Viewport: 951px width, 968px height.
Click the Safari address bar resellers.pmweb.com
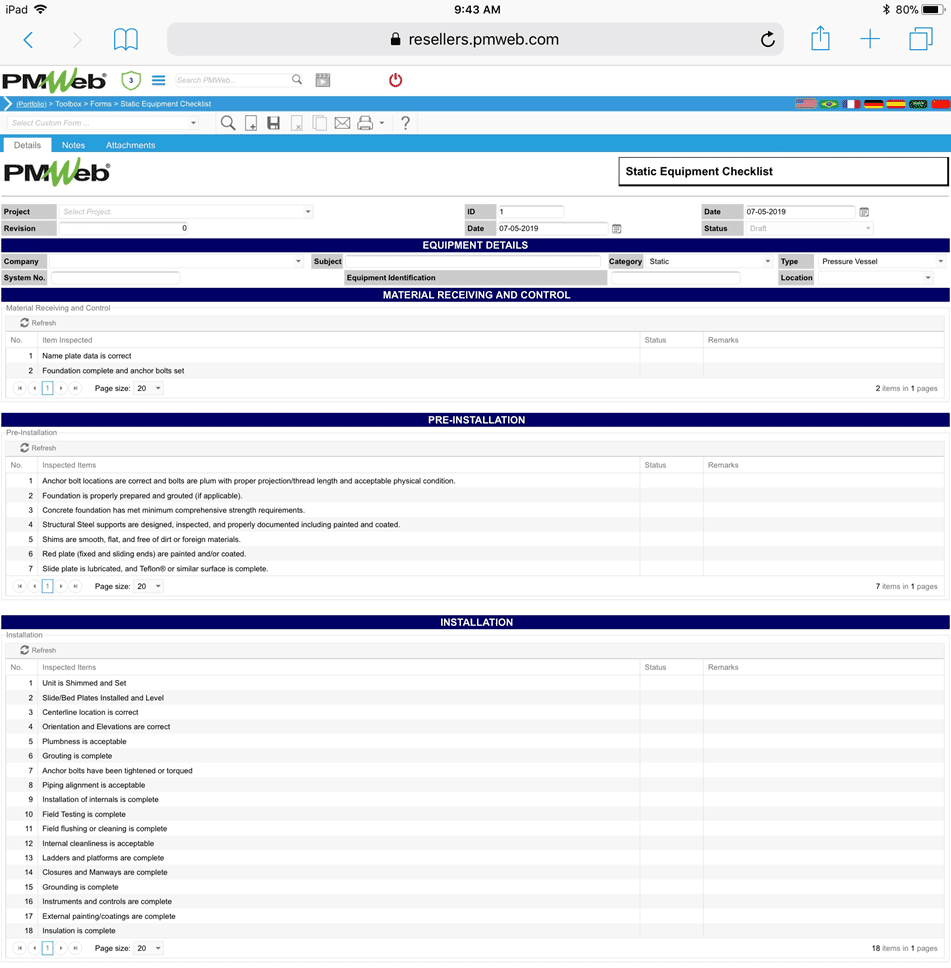point(476,40)
